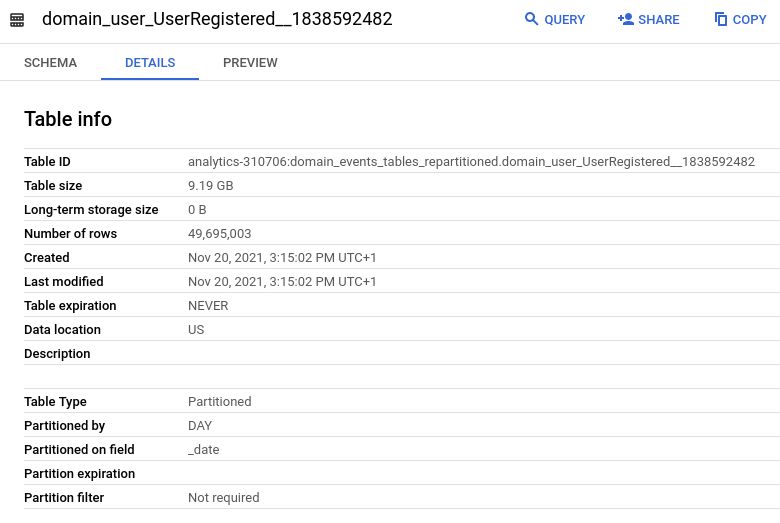Screen dimensions: 780x523
Task: Click the Last modified label
Action: click(x=64, y=282)
